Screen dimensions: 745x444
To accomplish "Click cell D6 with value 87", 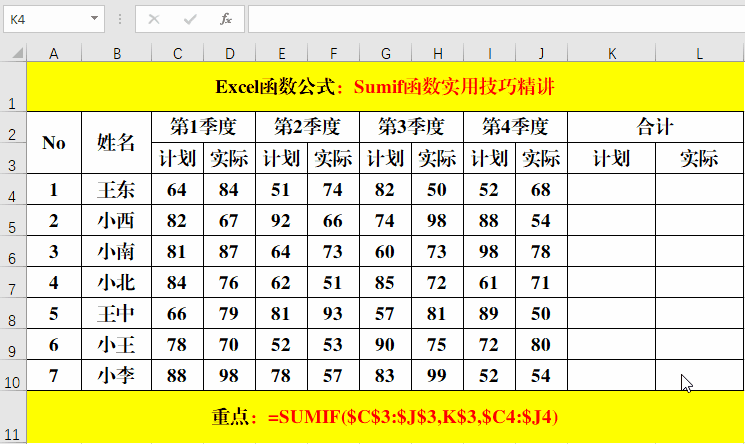I will click(x=229, y=251).
